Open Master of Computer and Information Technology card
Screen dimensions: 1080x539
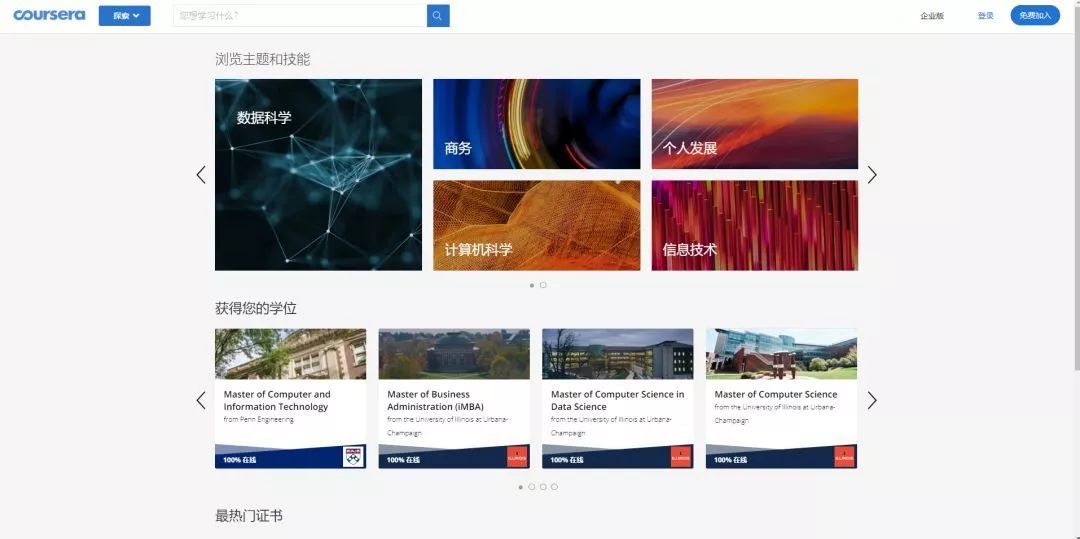tap(291, 399)
